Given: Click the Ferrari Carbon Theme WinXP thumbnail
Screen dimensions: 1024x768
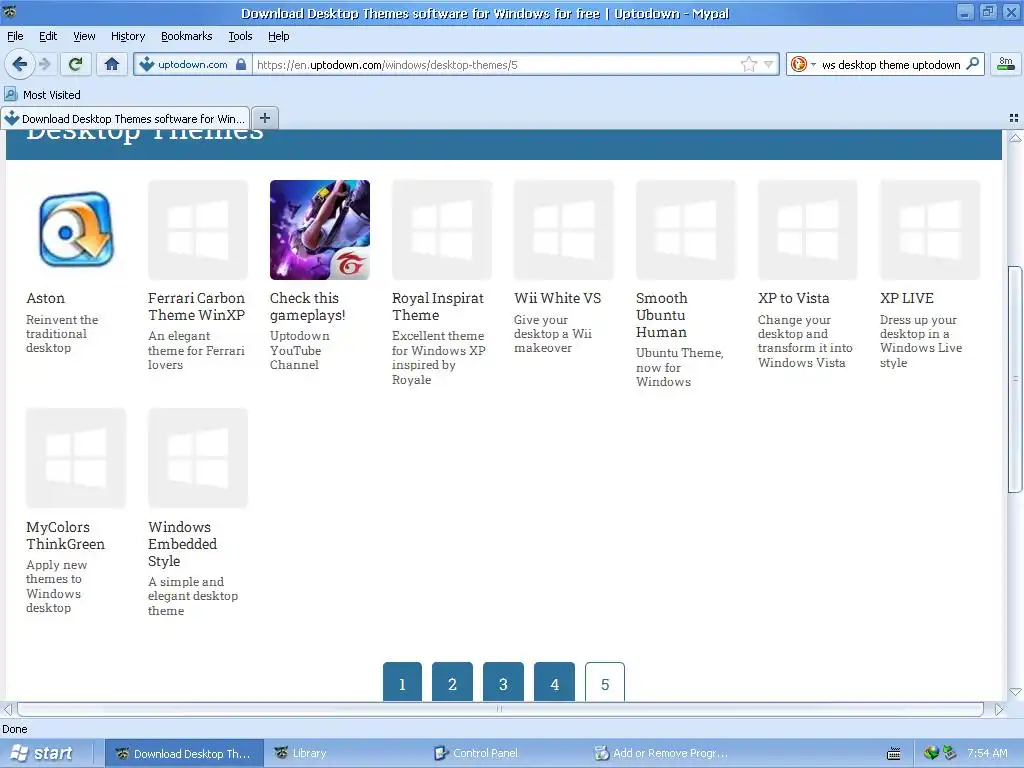Looking at the screenshot, I should (x=198, y=230).
